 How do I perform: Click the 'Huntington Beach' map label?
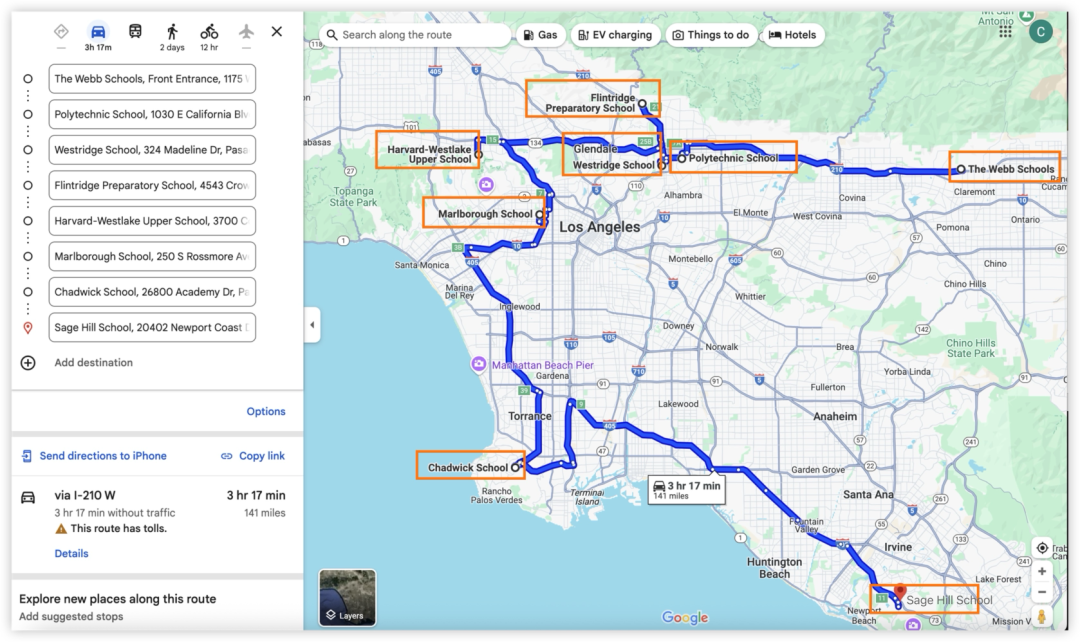[x=774, y=568]
